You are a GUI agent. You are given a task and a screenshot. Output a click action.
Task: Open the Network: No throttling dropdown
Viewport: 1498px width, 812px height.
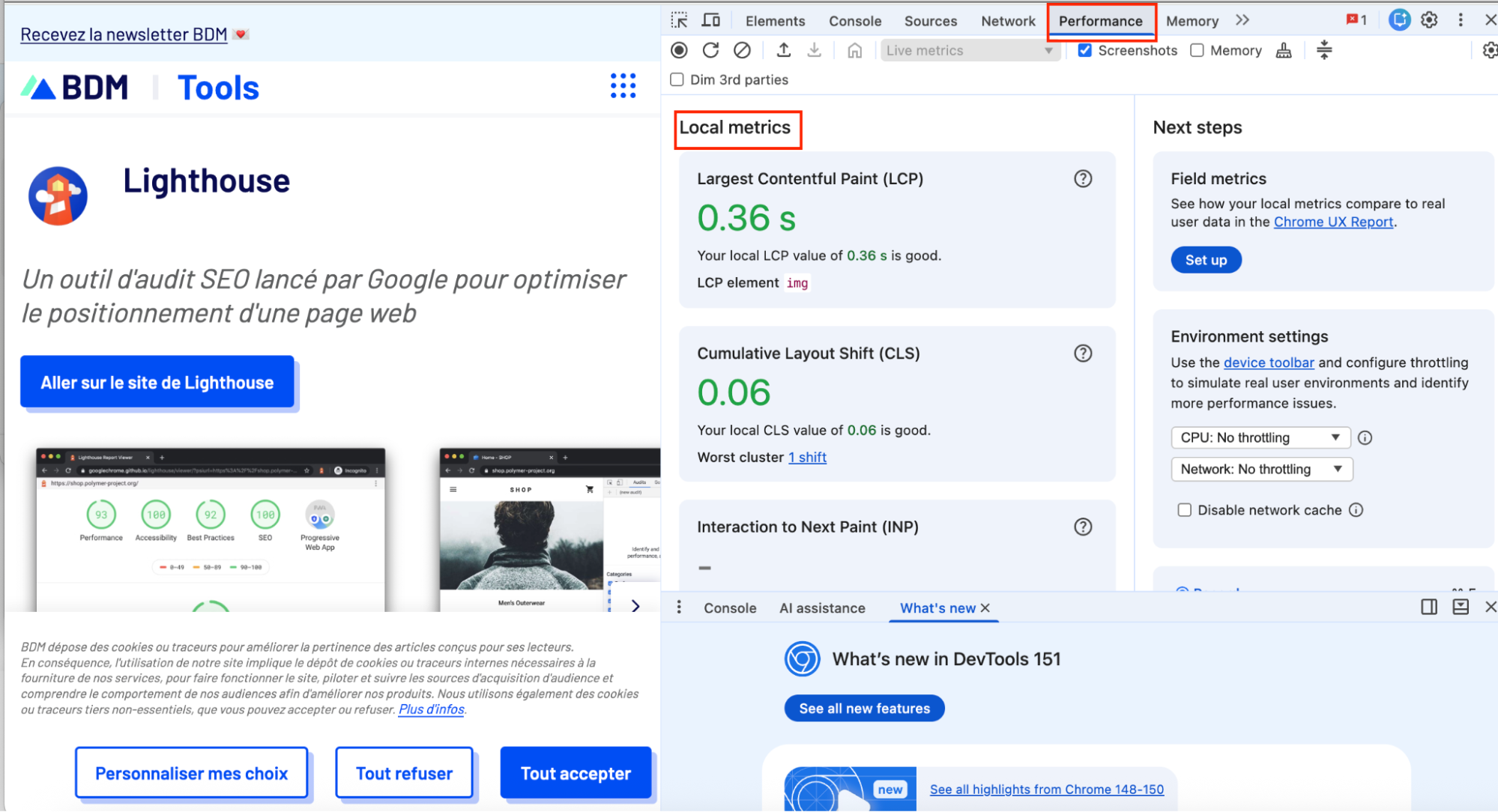coord(1262,469)
